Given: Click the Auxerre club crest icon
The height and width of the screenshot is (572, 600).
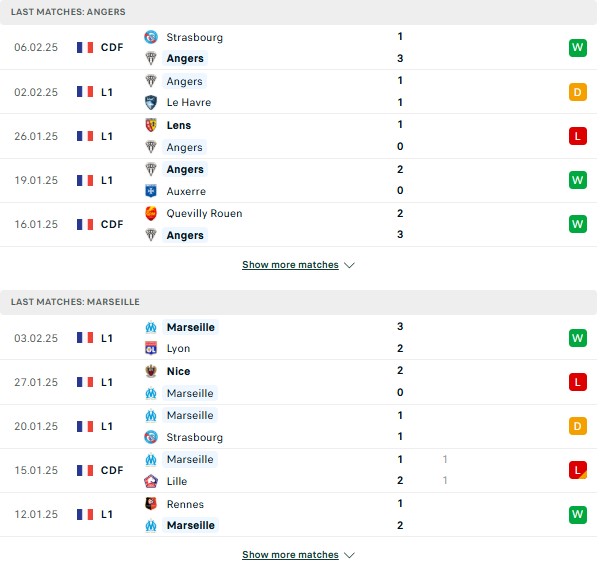Looking at the screenshot, I should [151, 191].
